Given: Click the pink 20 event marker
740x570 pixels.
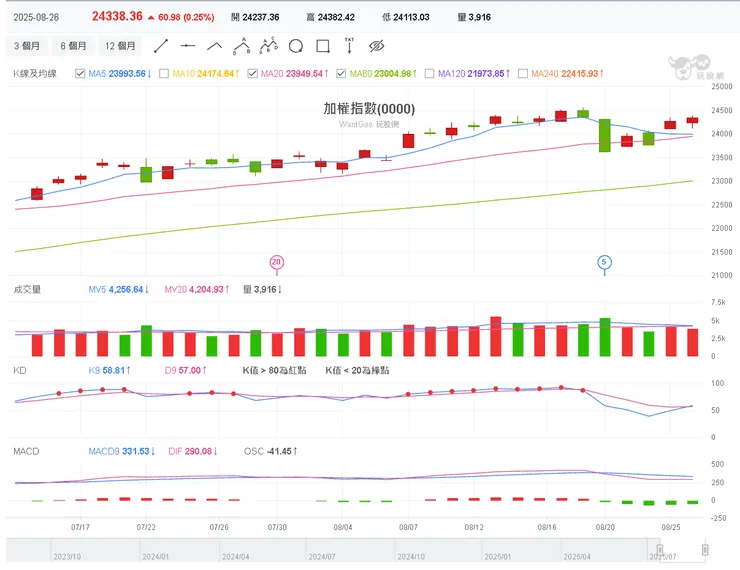Looking at the screenshot, I should 277,262.
